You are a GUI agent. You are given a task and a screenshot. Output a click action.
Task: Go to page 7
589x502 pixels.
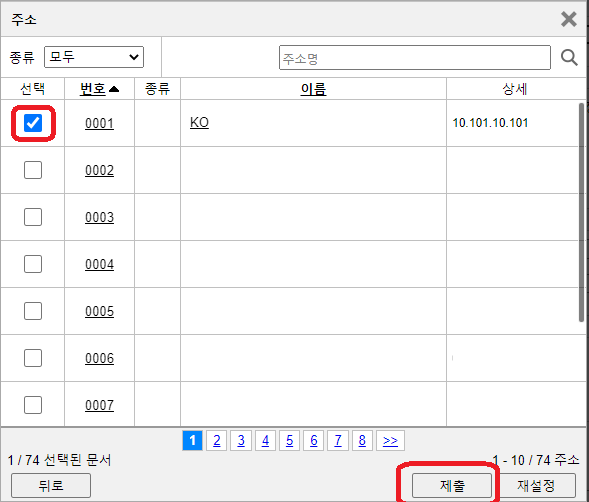pyautogui.click(x=338, y=440)
